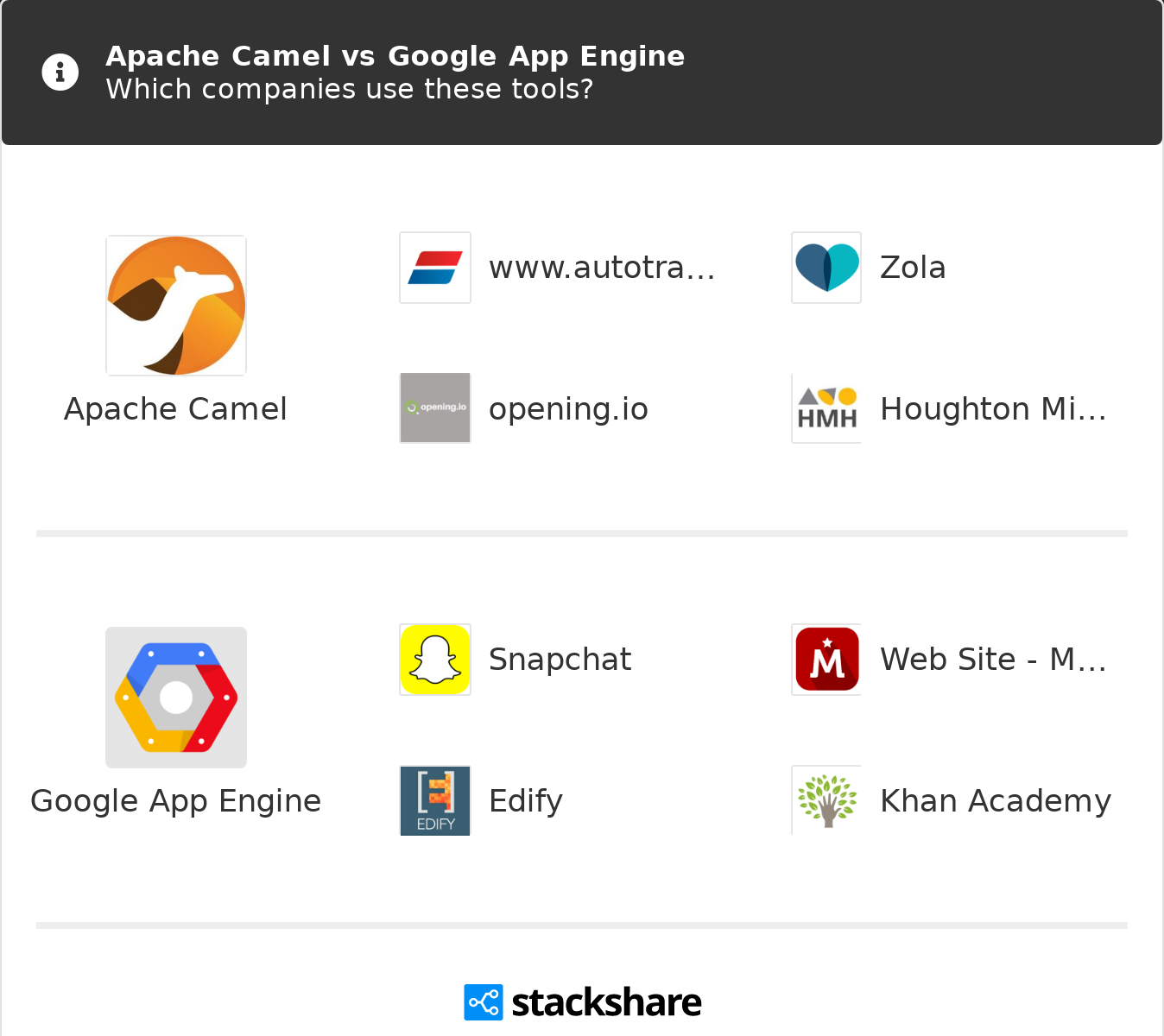Click the Snapchat ghost icon
This screenshot has width=1164, height=1036.
point(435,660)
